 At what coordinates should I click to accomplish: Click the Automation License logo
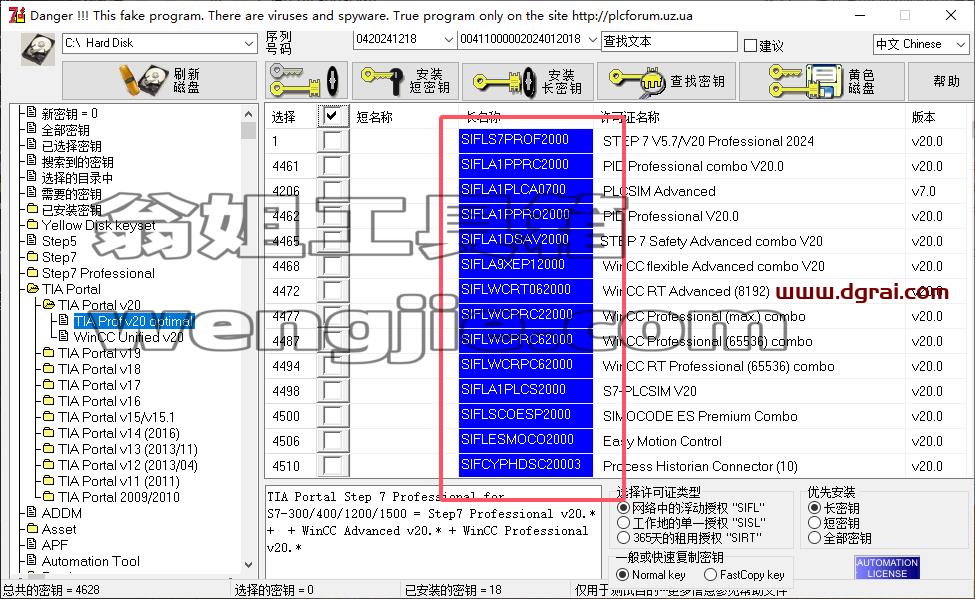pos(887,567)
